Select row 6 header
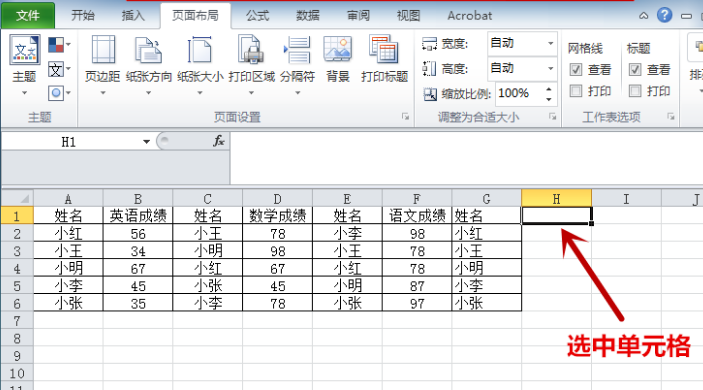Image resolution: width=703 pixels, height=390 pixels. (17, 303)
